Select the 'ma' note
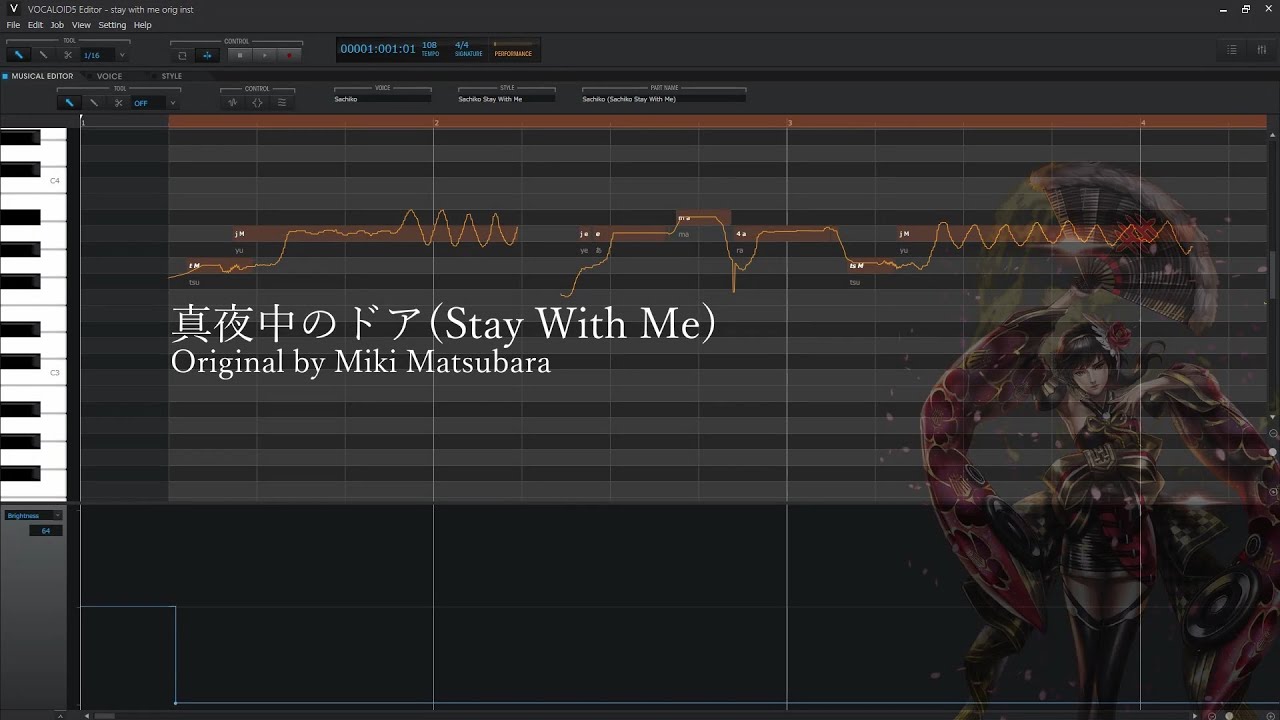 [704, 218]
